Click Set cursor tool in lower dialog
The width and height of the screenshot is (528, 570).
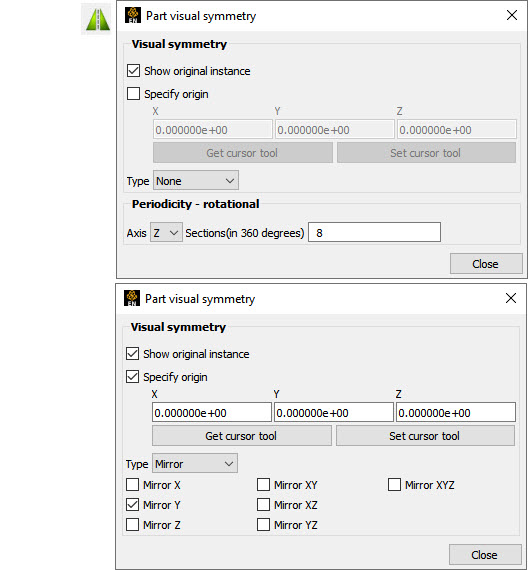click(425, 435)
